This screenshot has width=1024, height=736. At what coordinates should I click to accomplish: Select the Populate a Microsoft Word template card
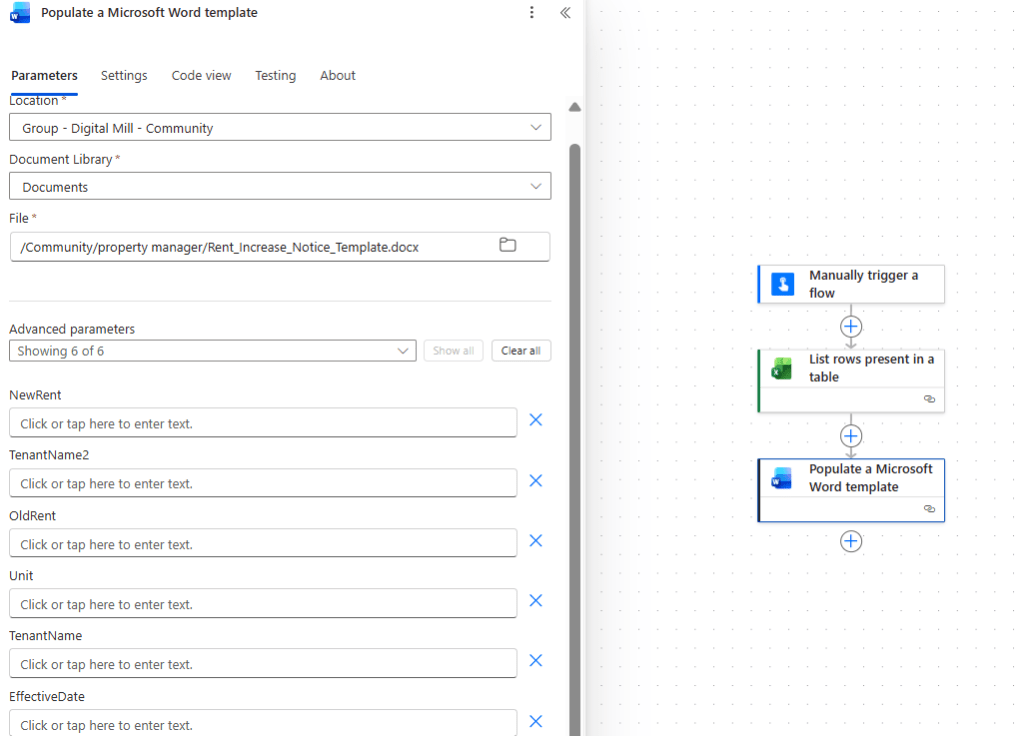(851, 490)
